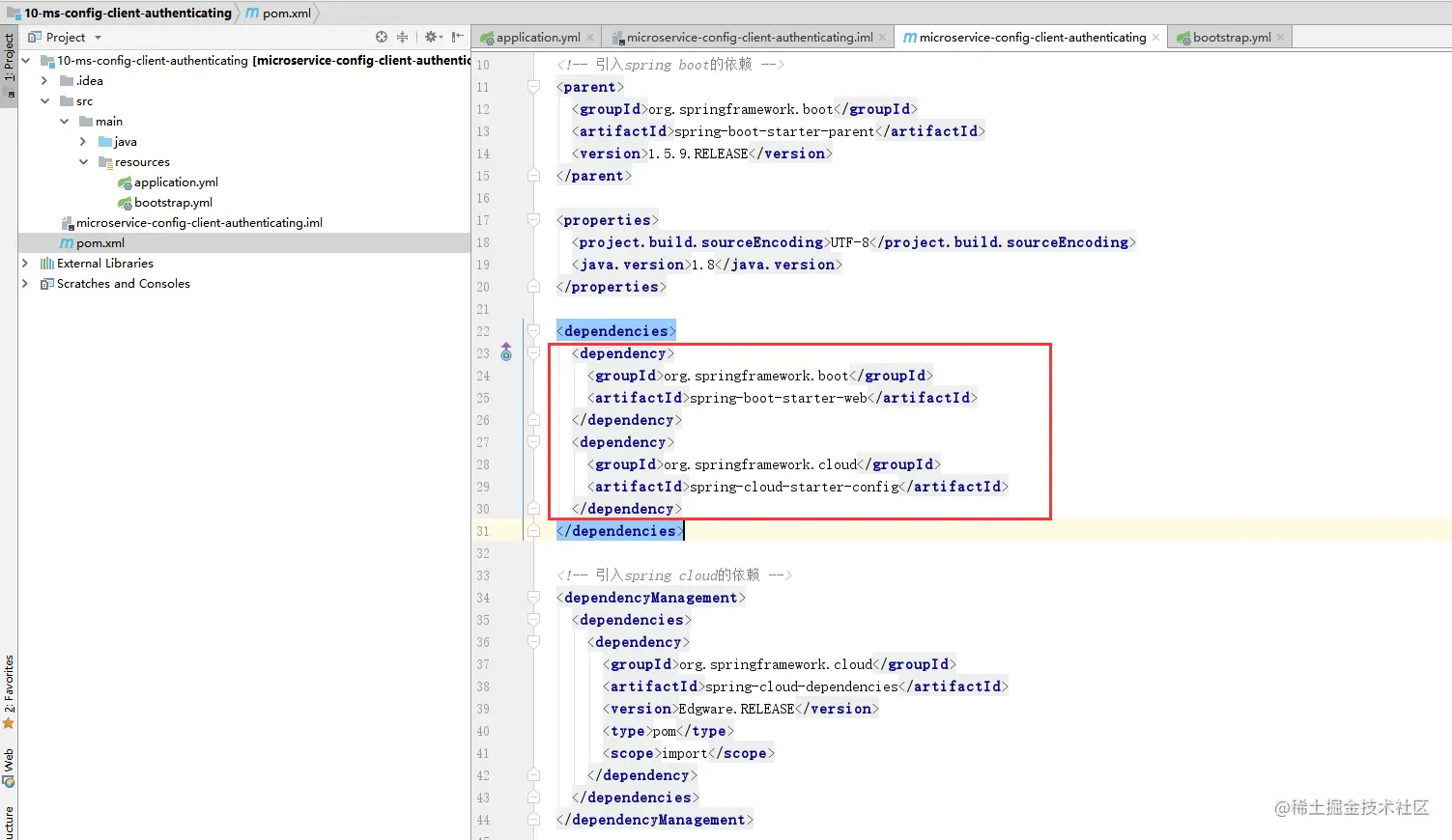
Task: Click line number 31 in the gutter
Action: pos(482,531)
